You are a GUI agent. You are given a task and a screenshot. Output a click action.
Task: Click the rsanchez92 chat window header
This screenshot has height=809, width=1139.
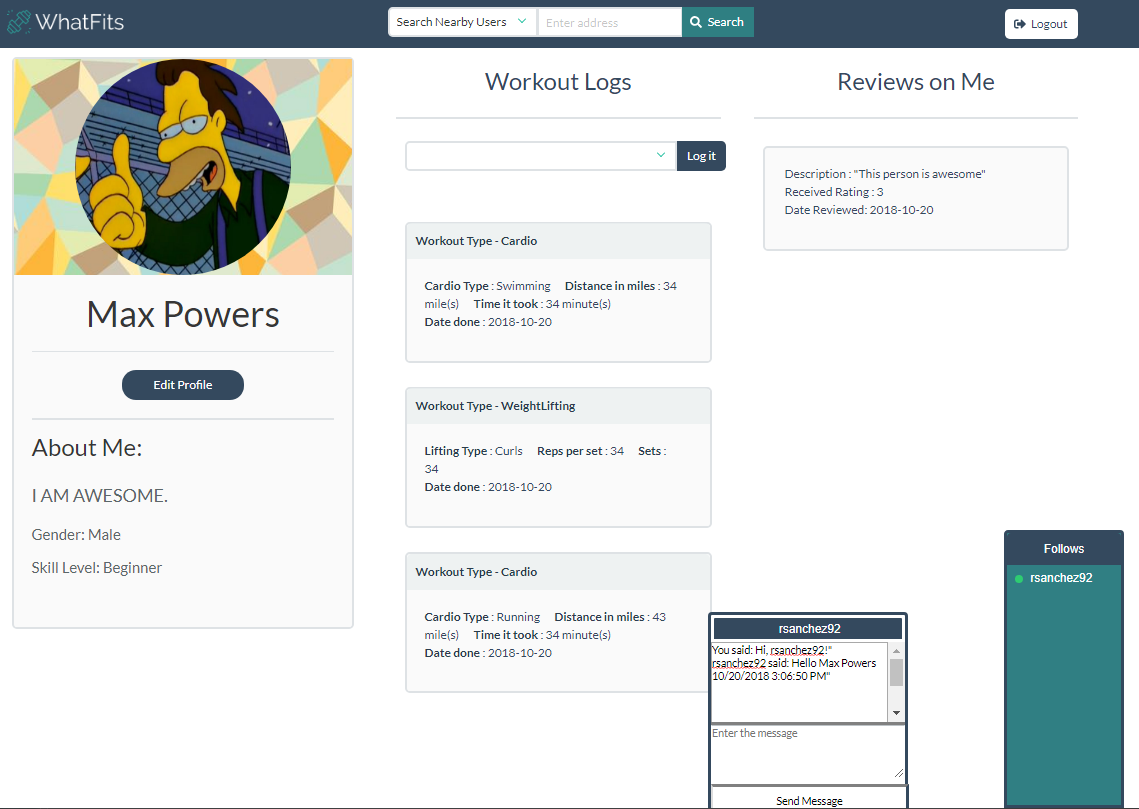coord(808,628)
